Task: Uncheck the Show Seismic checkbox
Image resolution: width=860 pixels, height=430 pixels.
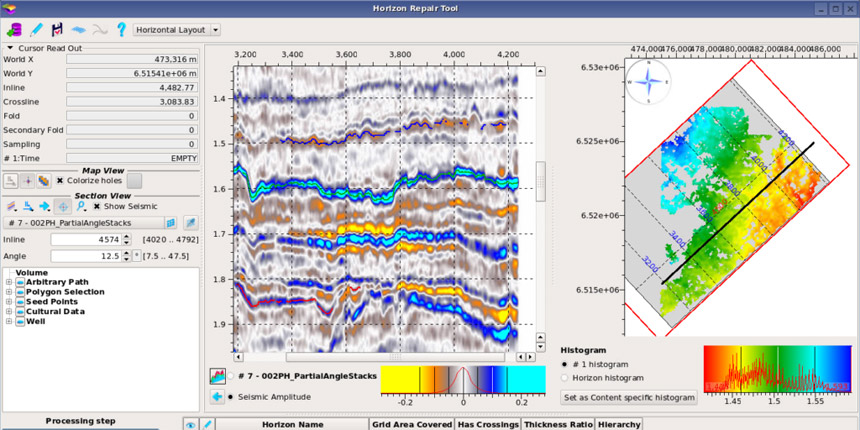Action: point(96,206)
